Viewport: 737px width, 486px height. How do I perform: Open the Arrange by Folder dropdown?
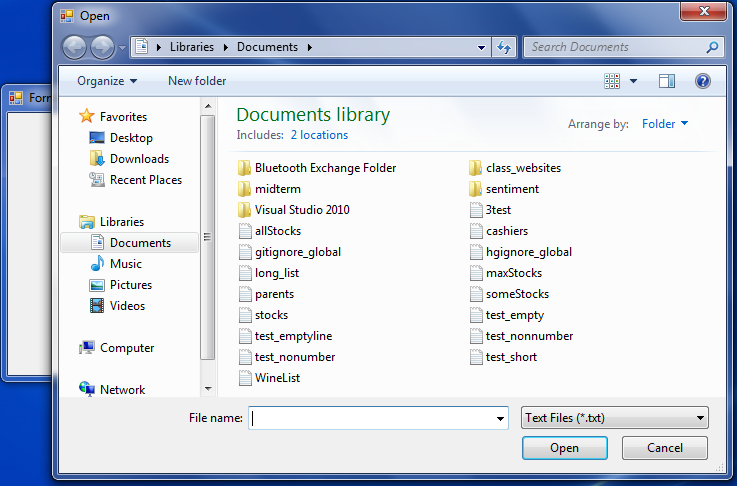click(x=665, y=124)
